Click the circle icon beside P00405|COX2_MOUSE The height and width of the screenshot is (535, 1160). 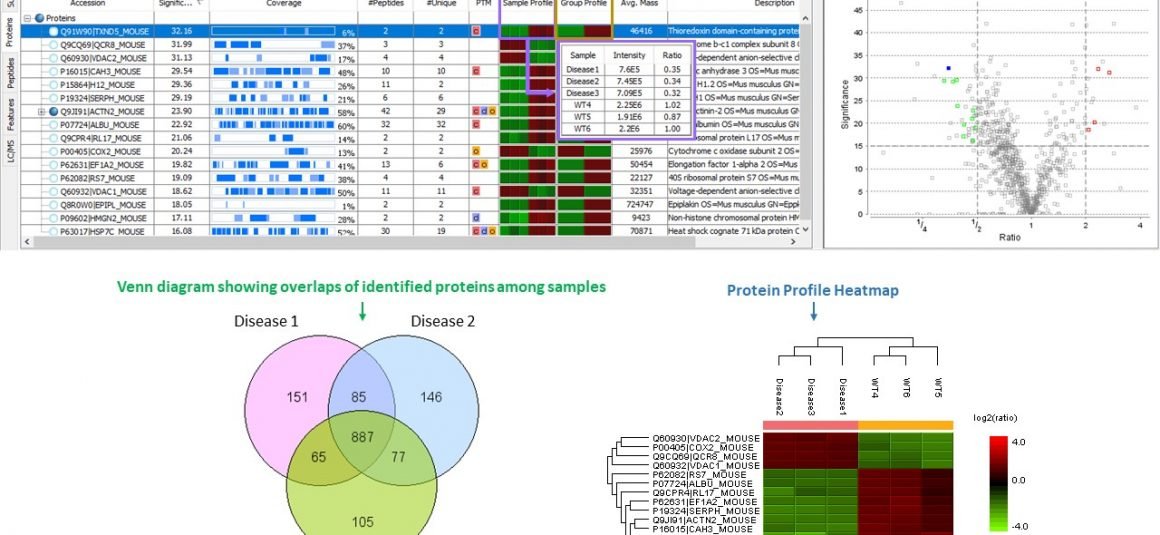click(x=53, y=152)
